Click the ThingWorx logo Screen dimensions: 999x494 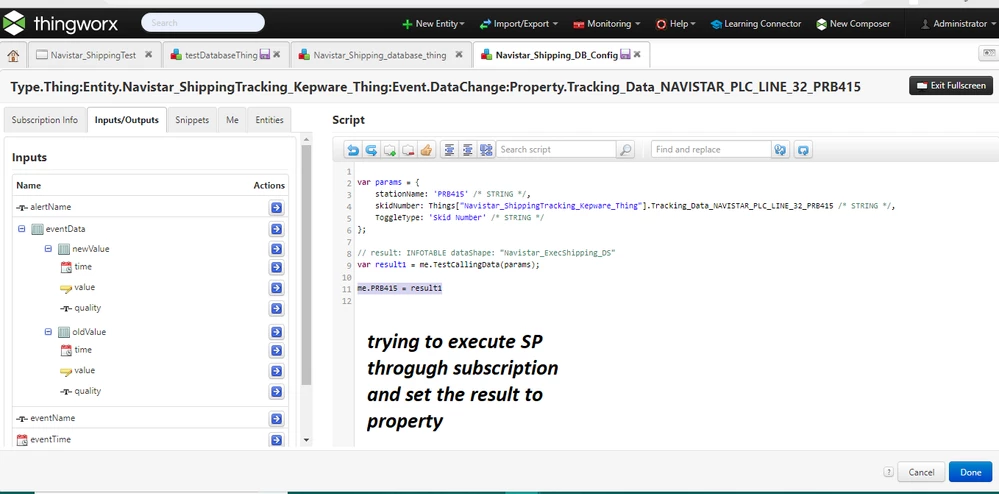point(61,23)
